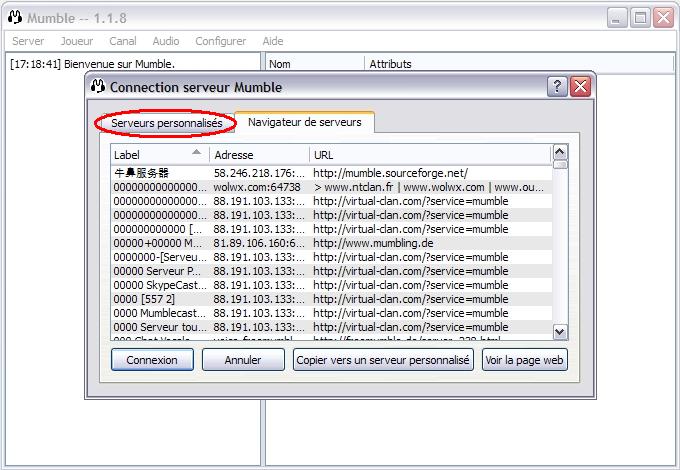
Task: Select the server with address 58.246.218.176
Action: coord(331,173)
